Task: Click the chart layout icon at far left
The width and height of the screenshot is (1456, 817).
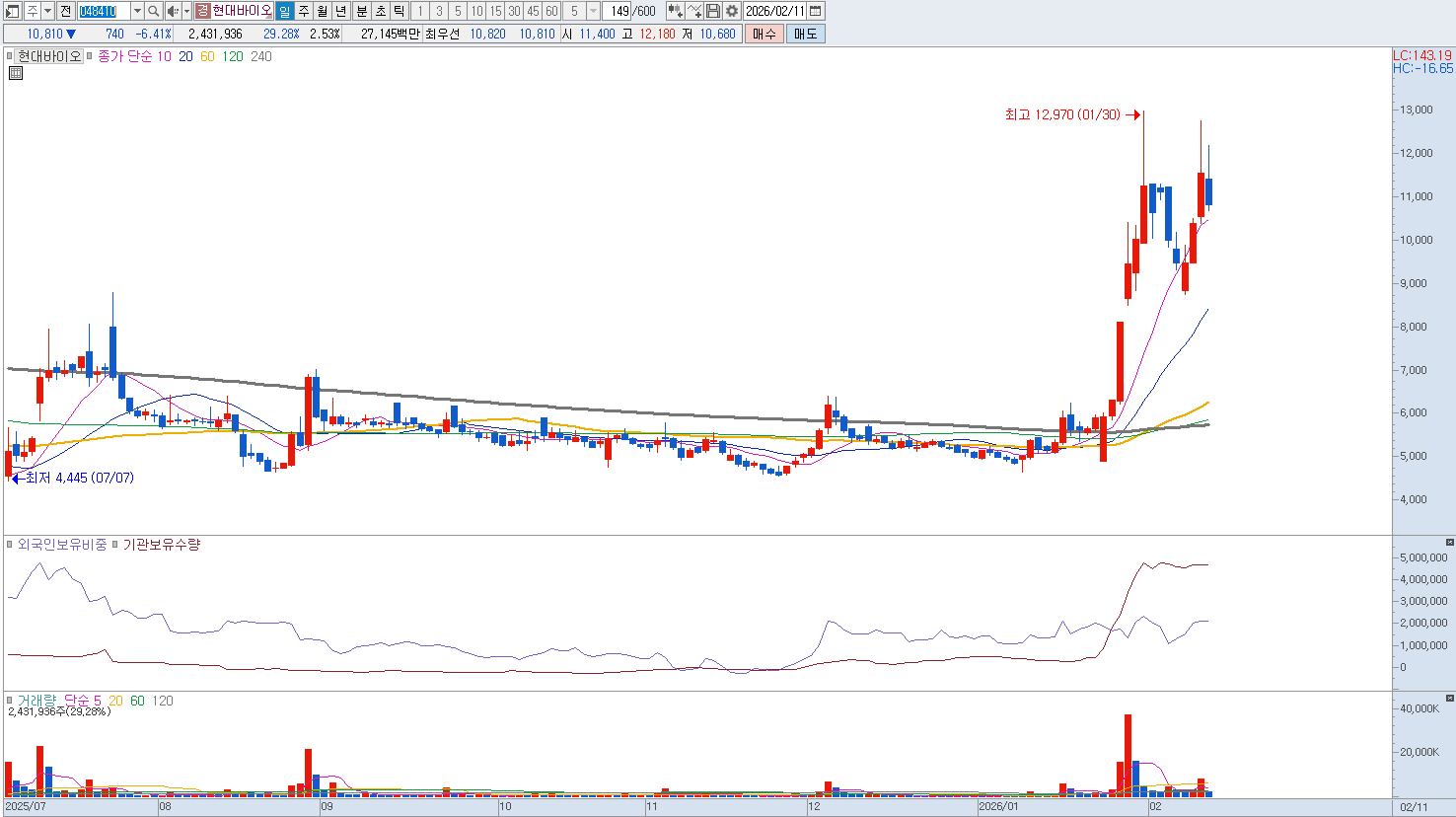Action: click(x=13, y=11)
